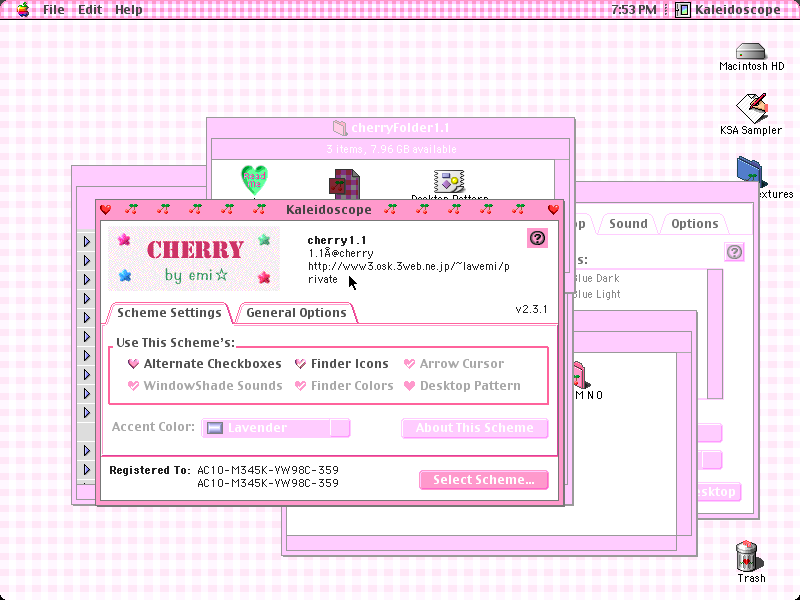Screen dimensions: 800x600
Task: Click the menu bar clock
Action: (634, 10)
